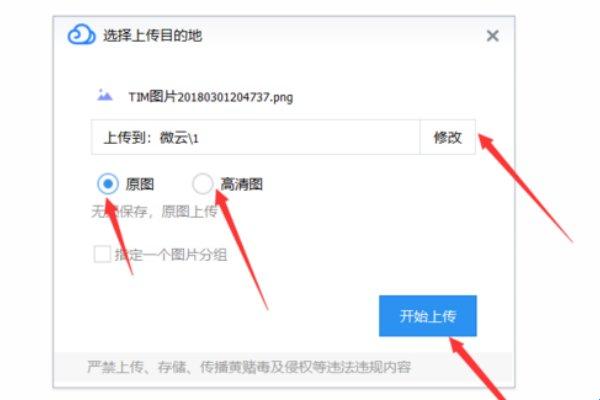Click the image file type icon
600x400 pixels.
(104, 95)
